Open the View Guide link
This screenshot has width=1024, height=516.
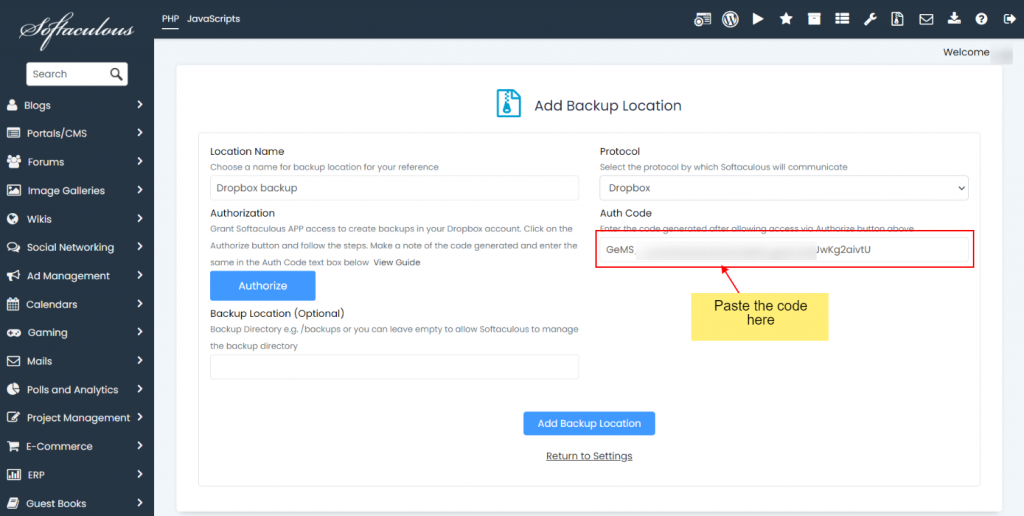(397, 263)
